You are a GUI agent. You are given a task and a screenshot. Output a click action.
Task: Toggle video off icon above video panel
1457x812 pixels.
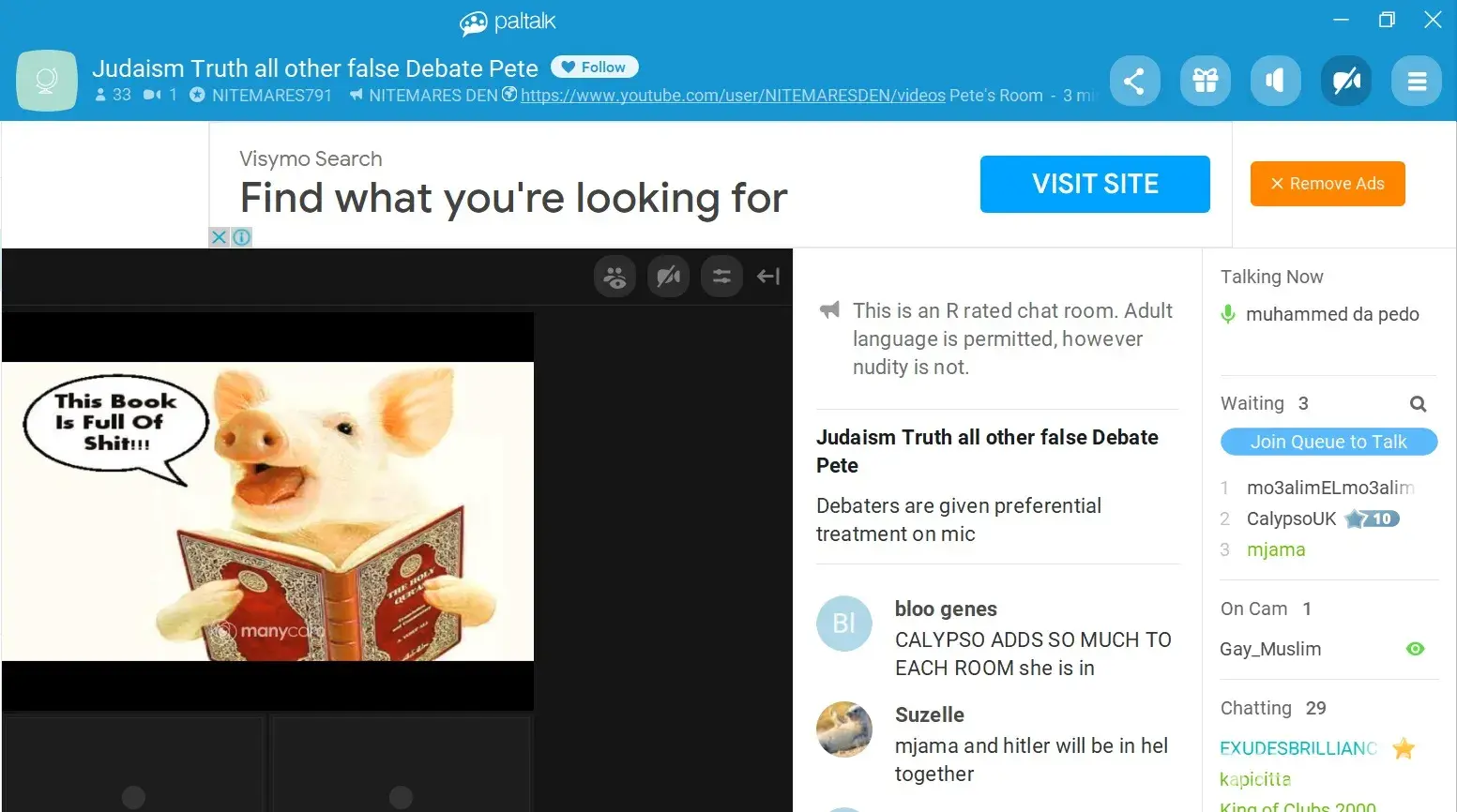[x=669, y=277]
